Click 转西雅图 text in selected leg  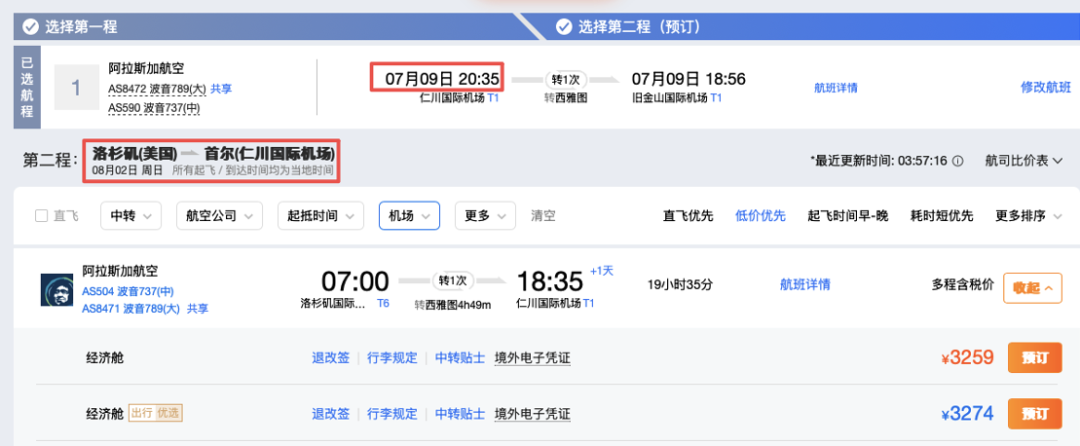pos(565,98)
